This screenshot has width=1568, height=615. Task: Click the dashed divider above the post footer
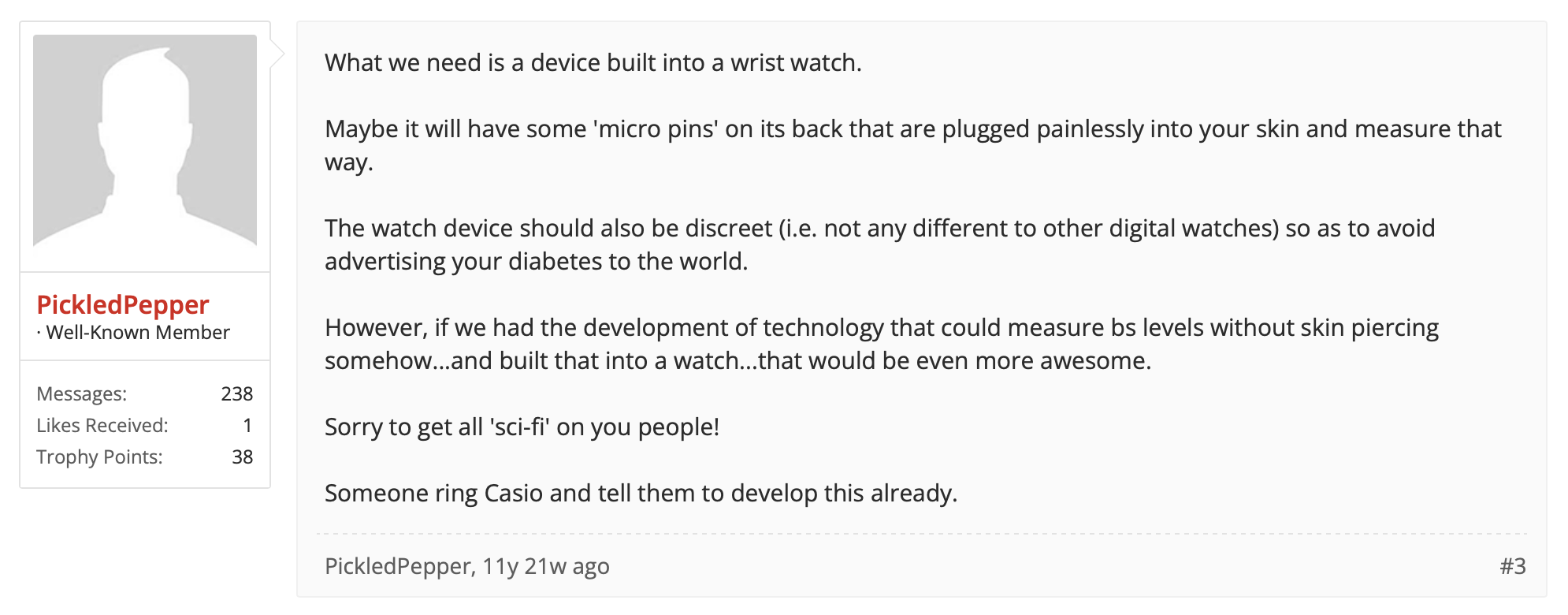pyautogui.click(x=920, y=534)
